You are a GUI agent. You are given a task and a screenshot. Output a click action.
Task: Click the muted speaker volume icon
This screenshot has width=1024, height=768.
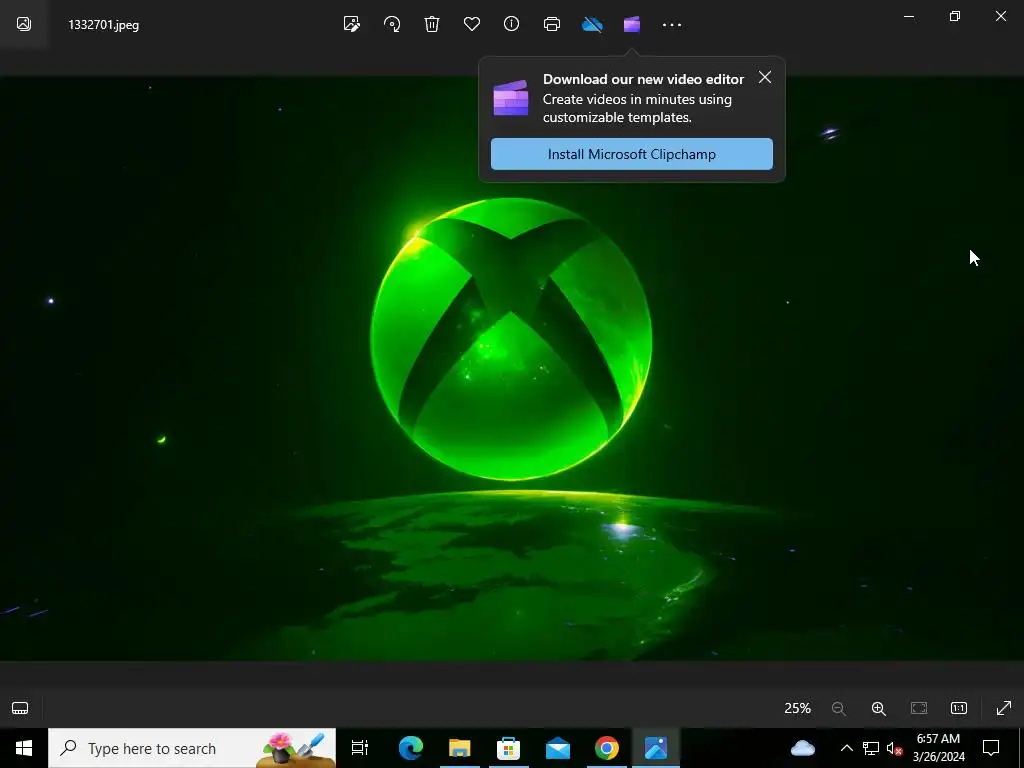click(895, 748)
